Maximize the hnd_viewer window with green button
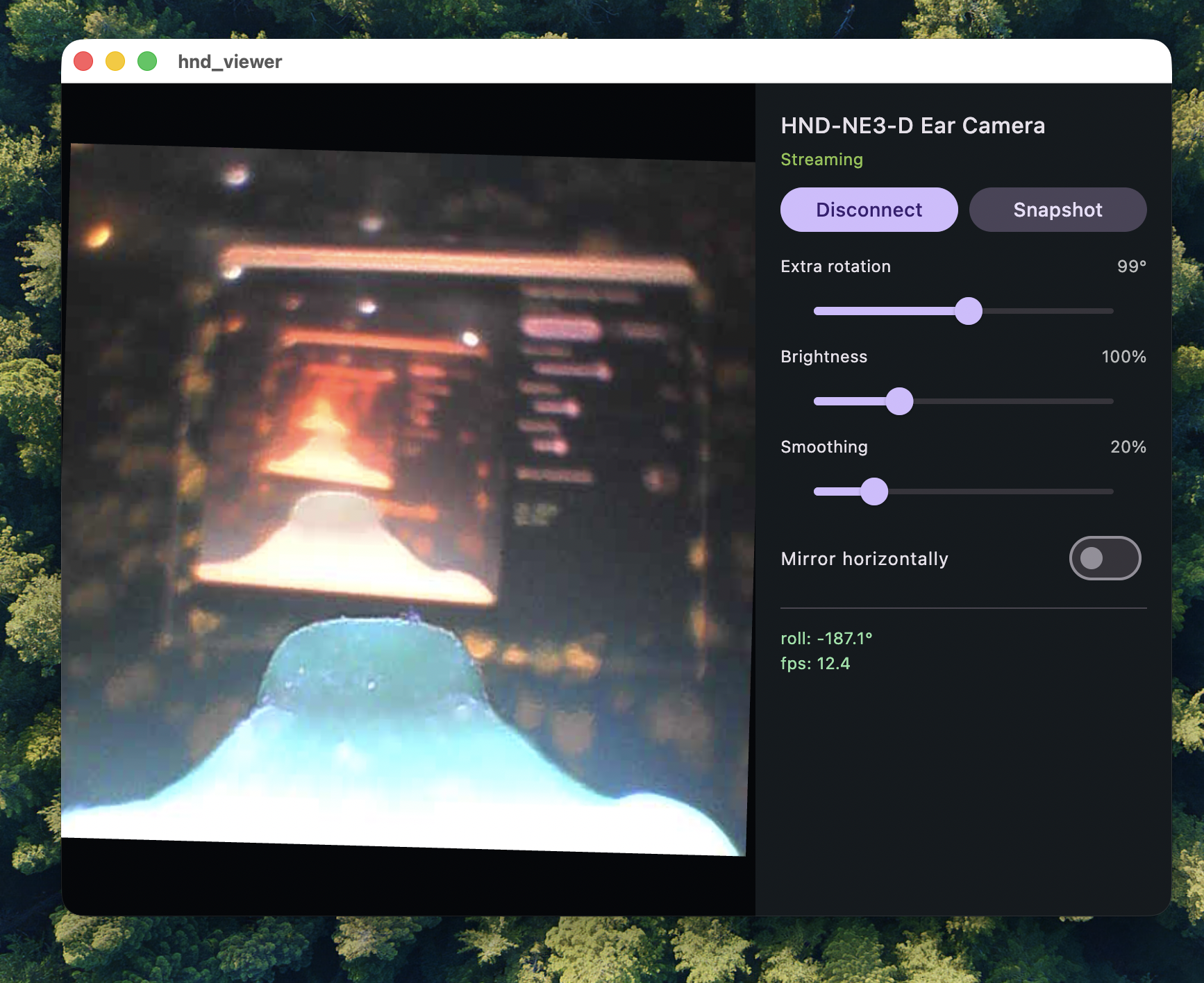1204x983 pixels. point(147,61)
